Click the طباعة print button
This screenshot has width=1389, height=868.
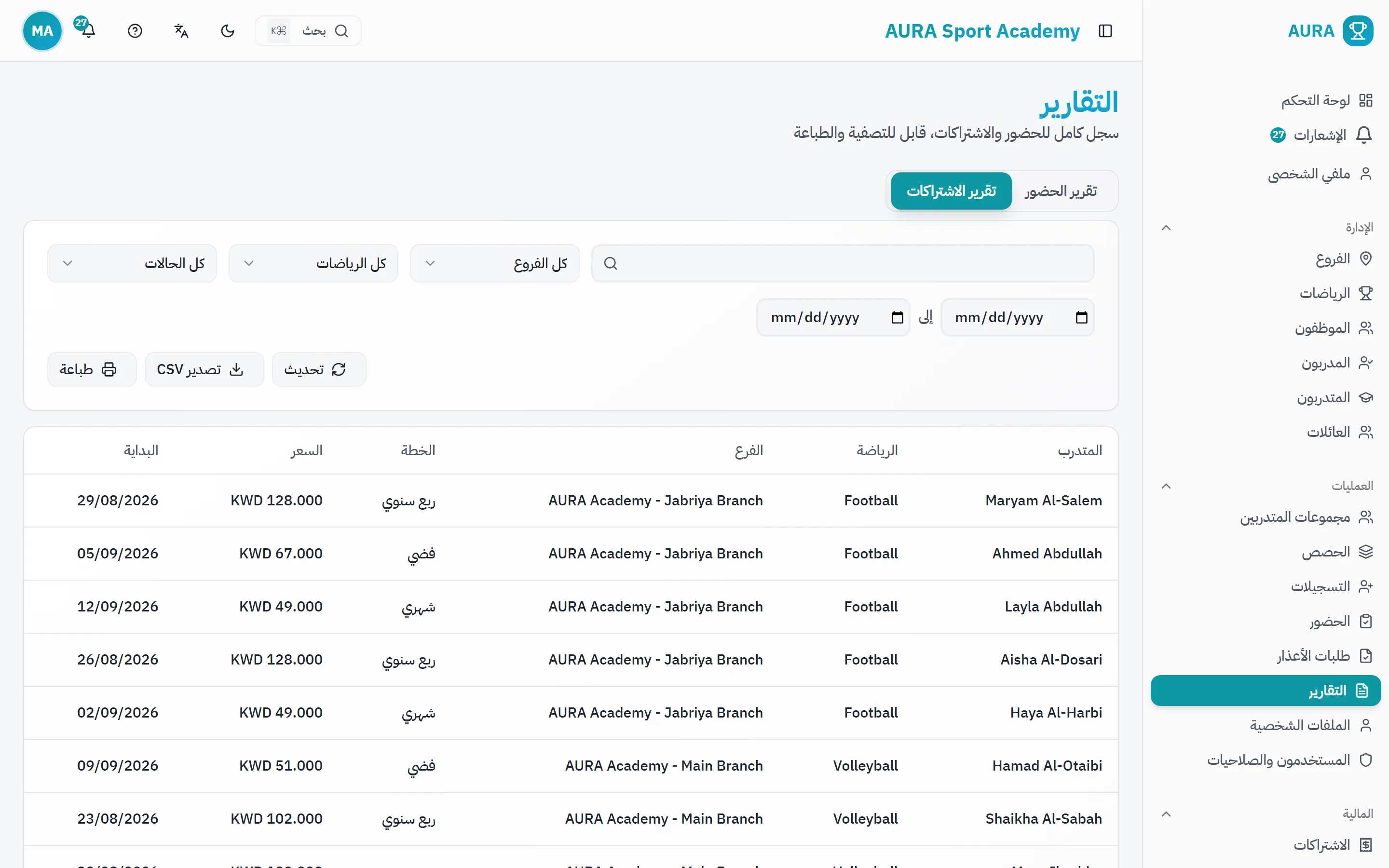click(x=92, y=369)
